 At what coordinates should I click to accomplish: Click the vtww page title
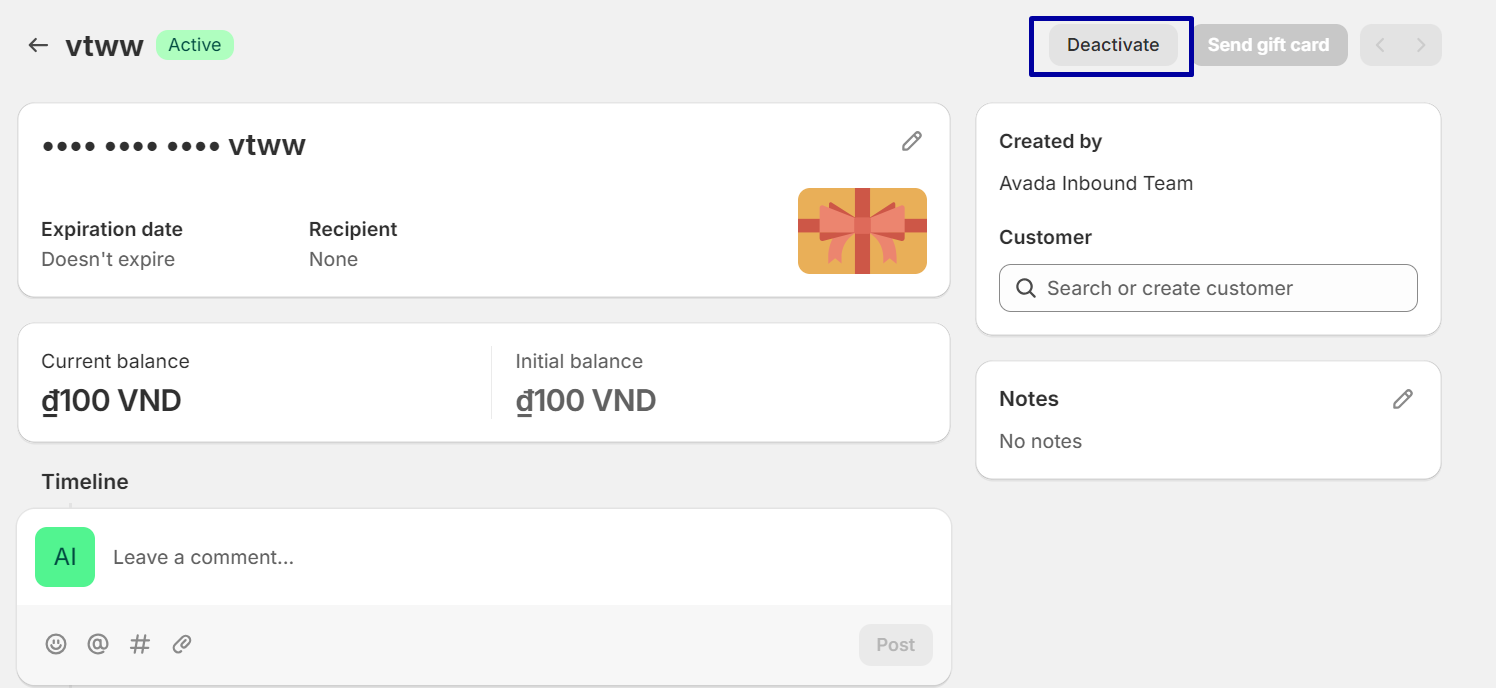pyautogui.click(x=105, y=46)
